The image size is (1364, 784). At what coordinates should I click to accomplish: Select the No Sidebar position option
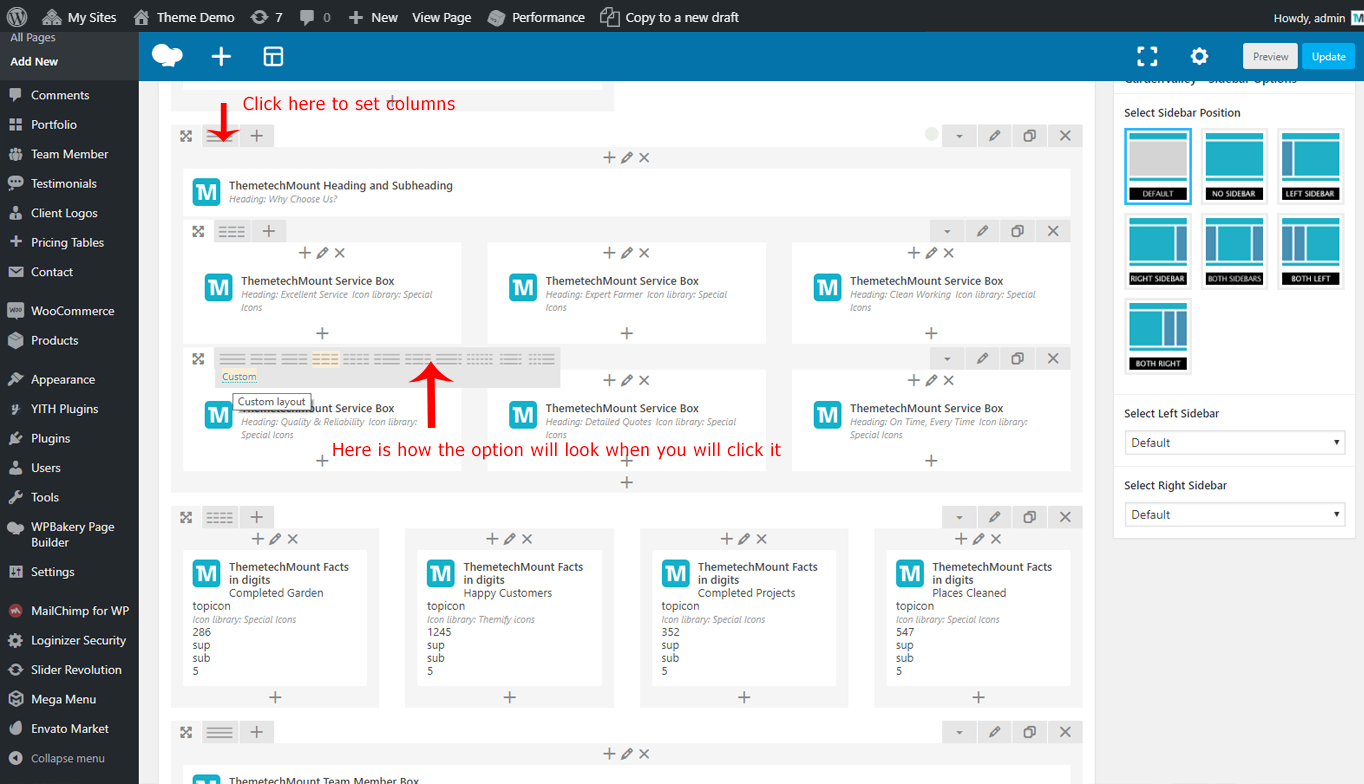coord(1234,166)
